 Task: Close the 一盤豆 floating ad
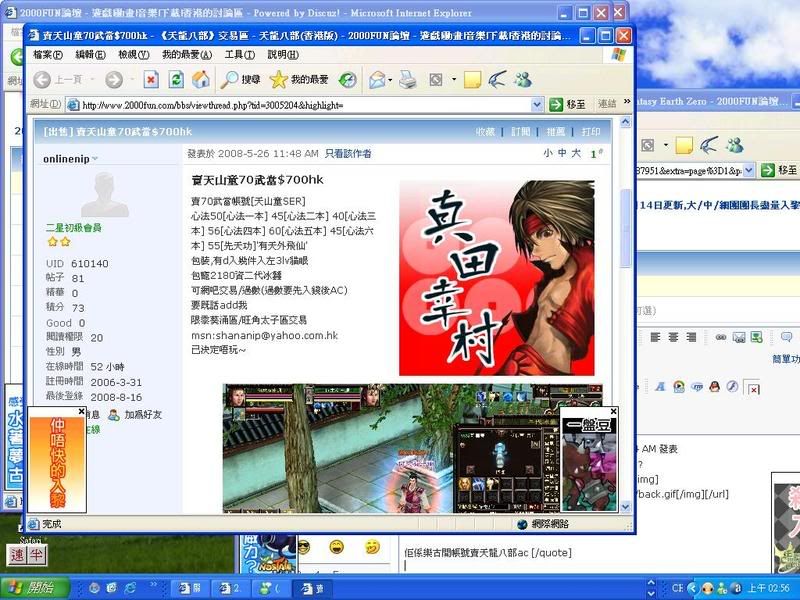614,411
